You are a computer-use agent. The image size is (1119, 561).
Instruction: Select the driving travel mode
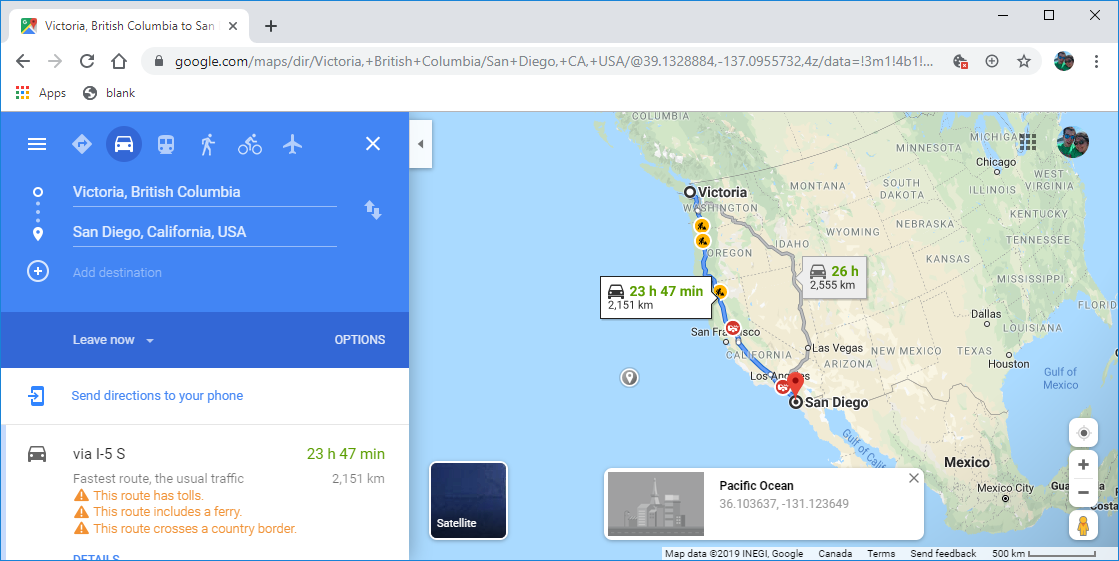click(123, 144)
